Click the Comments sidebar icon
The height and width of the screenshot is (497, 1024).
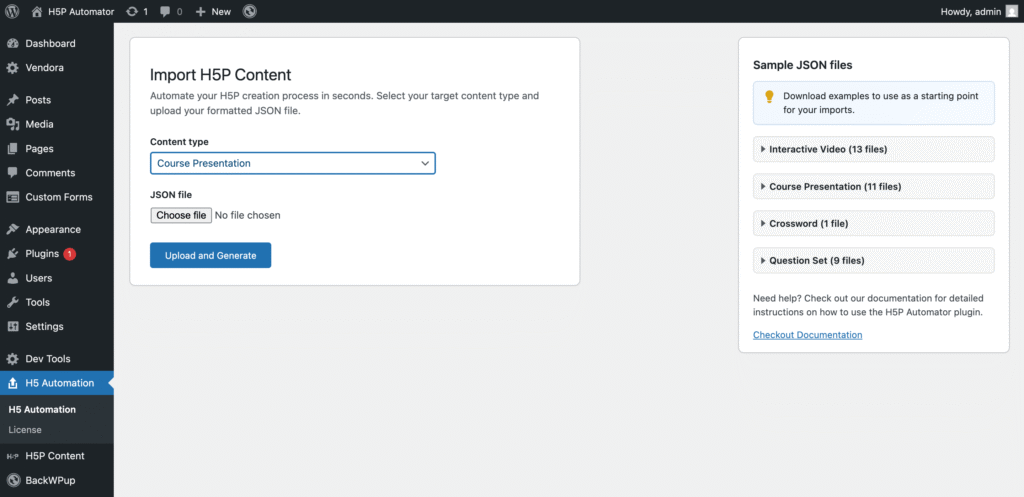click(x=12, y=173)
